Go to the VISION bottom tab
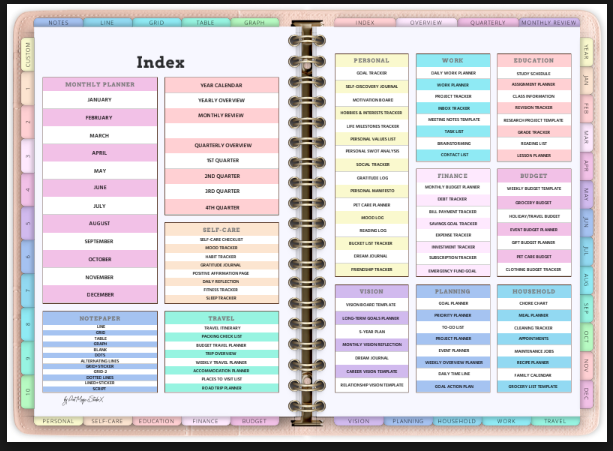This screenshot has height=451, width=613. pyautogui.click(x=358, y=421)
